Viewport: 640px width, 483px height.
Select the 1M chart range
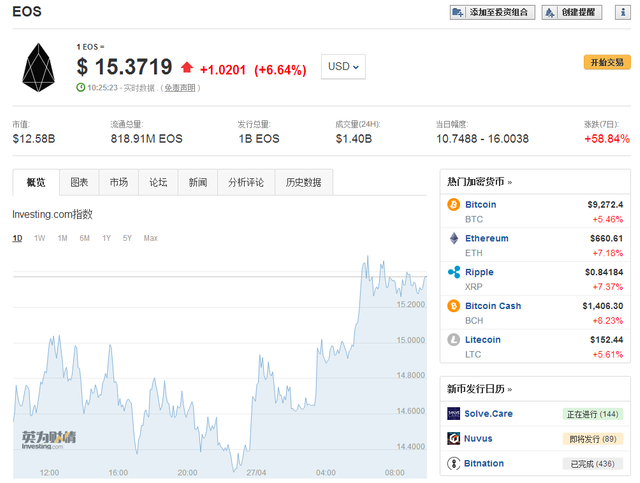pyautogui.click(x=62, y=238)
